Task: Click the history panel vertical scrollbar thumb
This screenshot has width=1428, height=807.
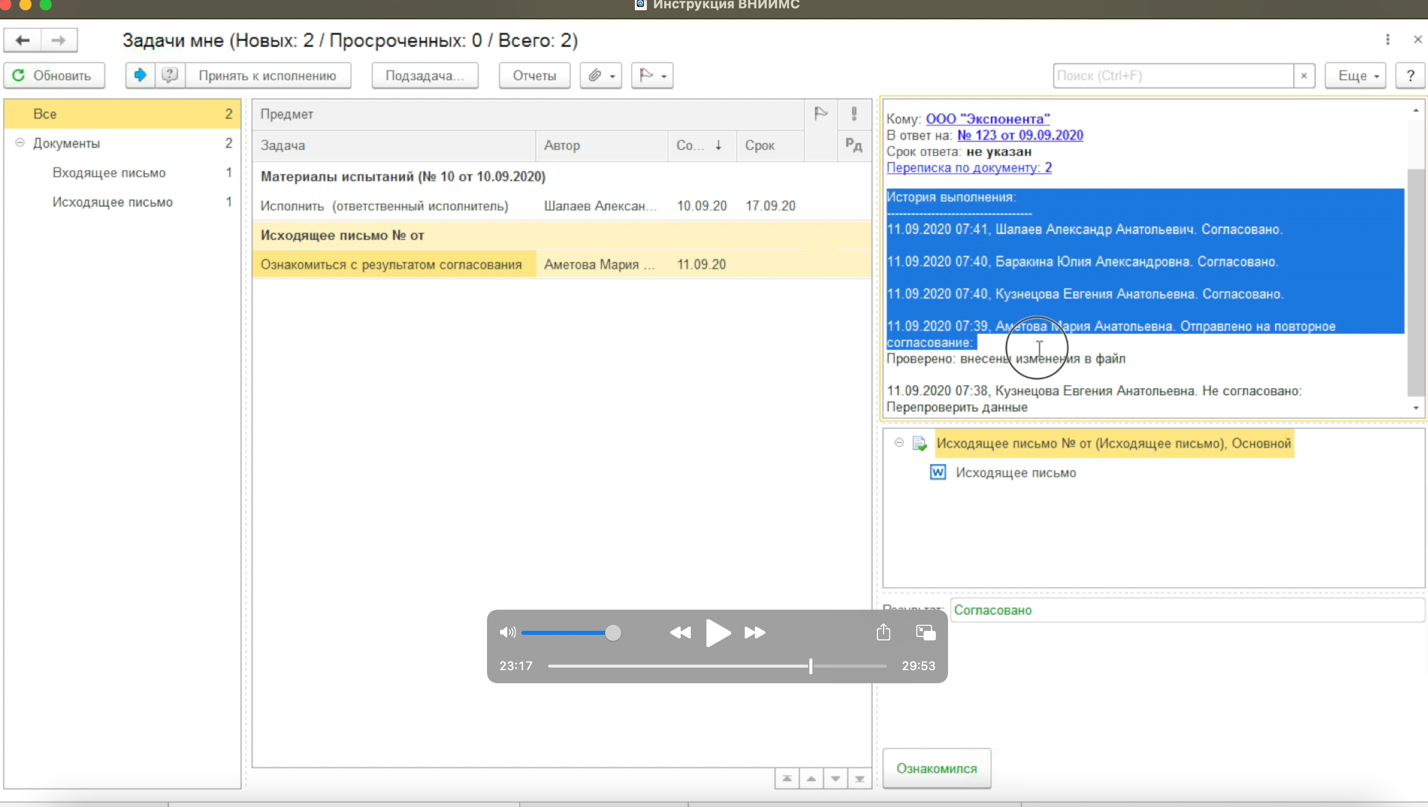Action: click(x=1416, y=282)
